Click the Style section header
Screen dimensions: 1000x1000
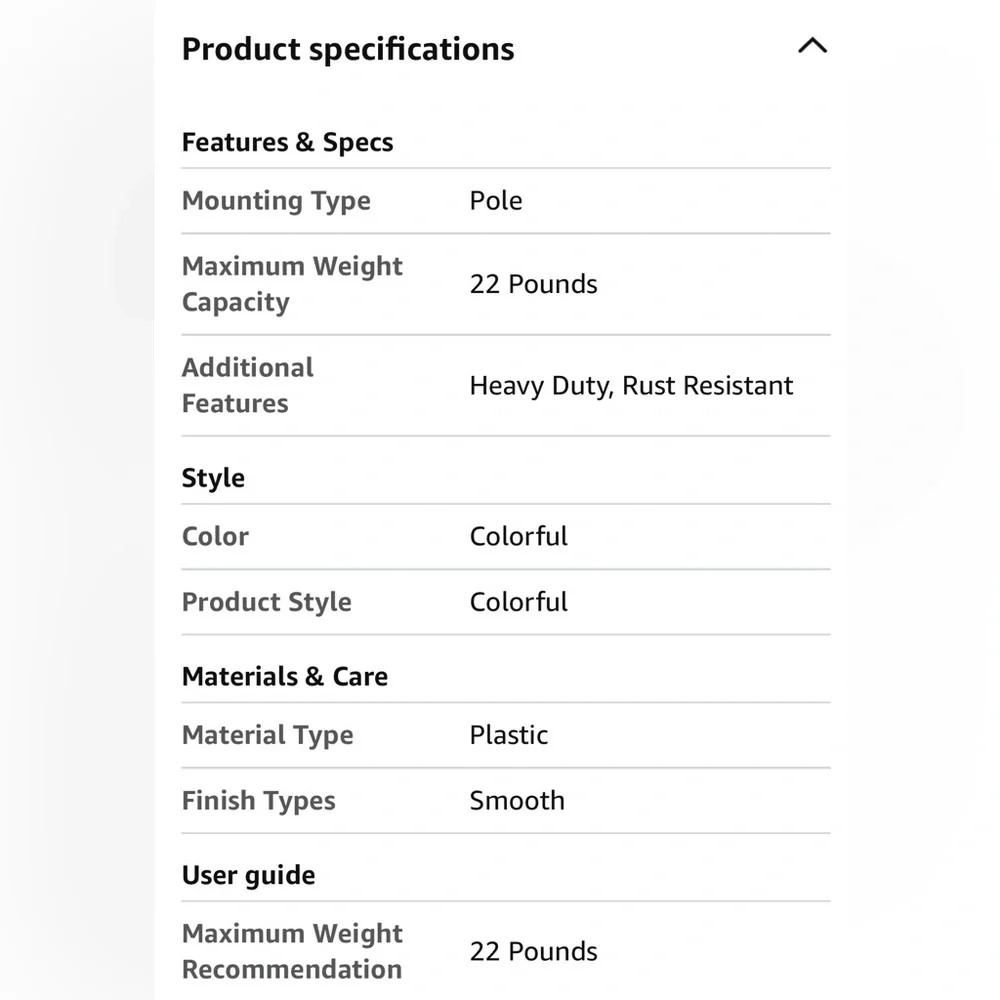213,478
